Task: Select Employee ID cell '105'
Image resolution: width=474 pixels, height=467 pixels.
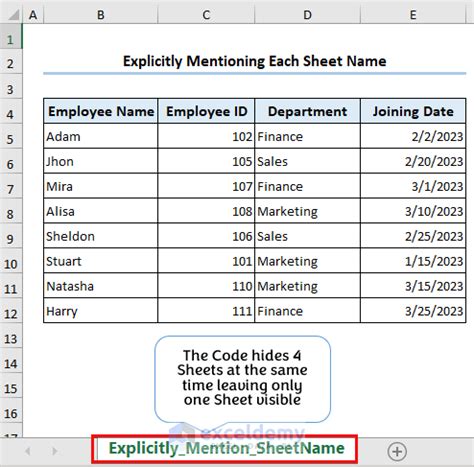Action: pyautogui.click(x=206, y=161)
